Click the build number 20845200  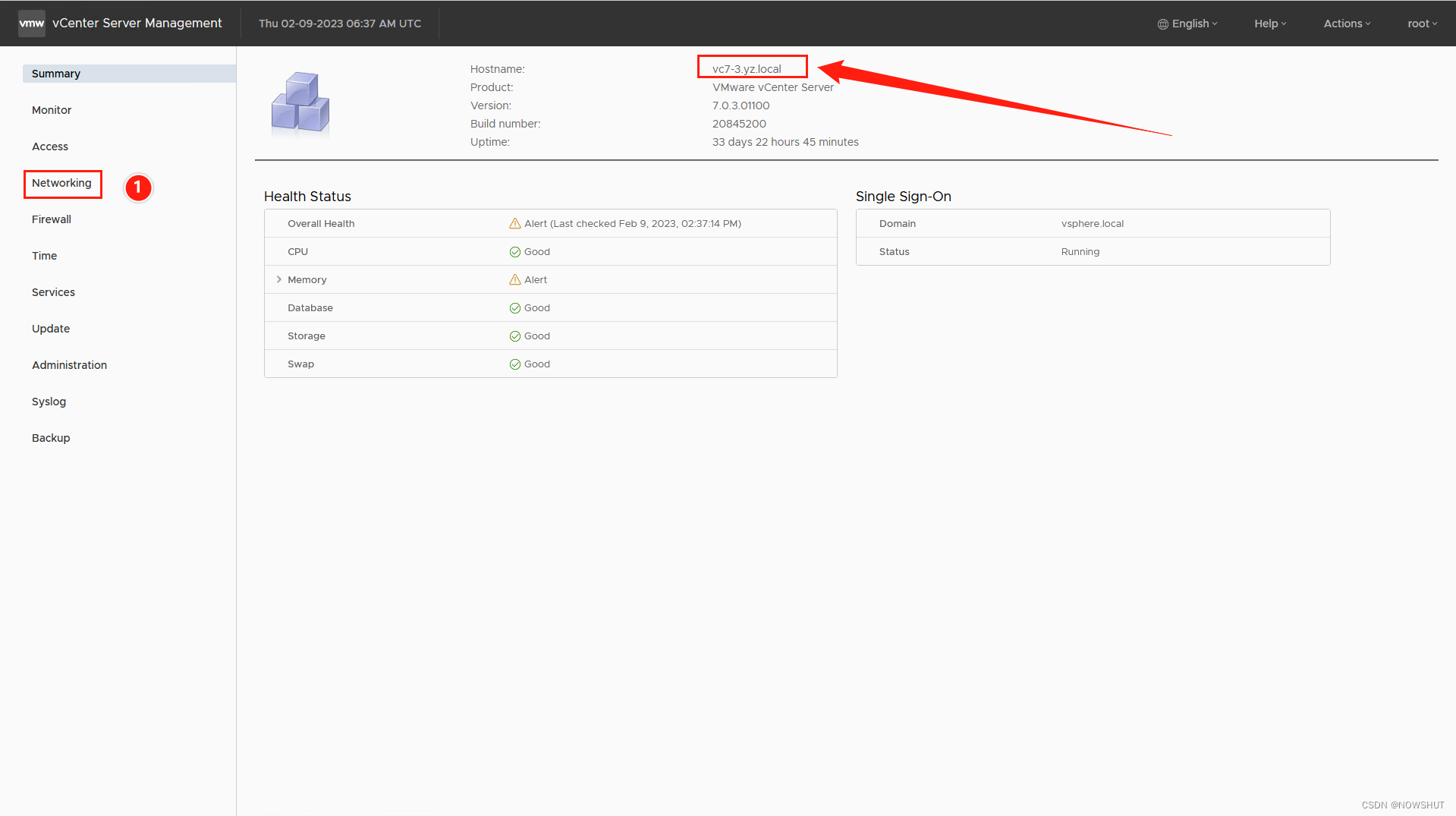coord(739,124)
